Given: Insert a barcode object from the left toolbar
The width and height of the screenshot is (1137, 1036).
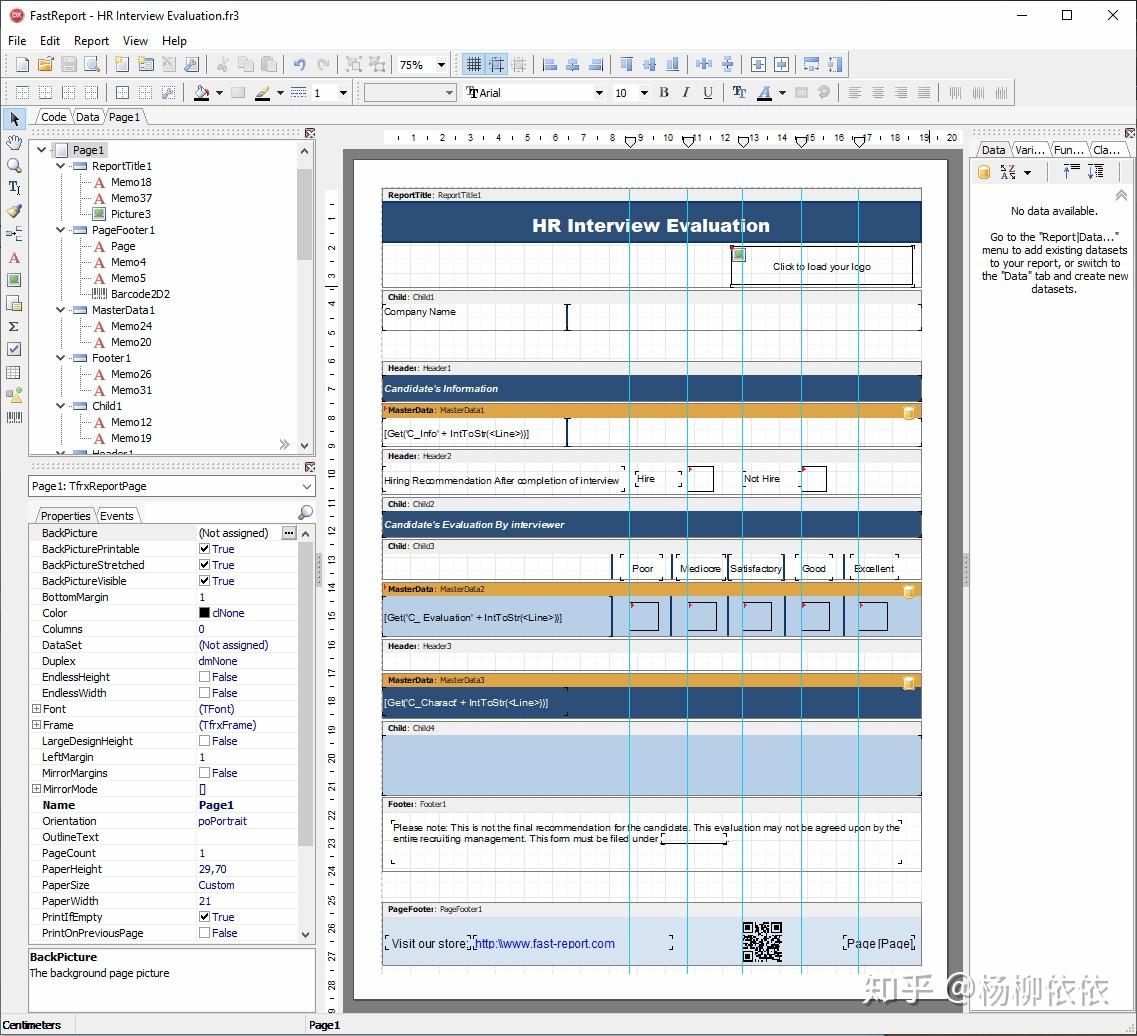Looking at the screenshot, I should pyautogui.click(x=14, y=417).
